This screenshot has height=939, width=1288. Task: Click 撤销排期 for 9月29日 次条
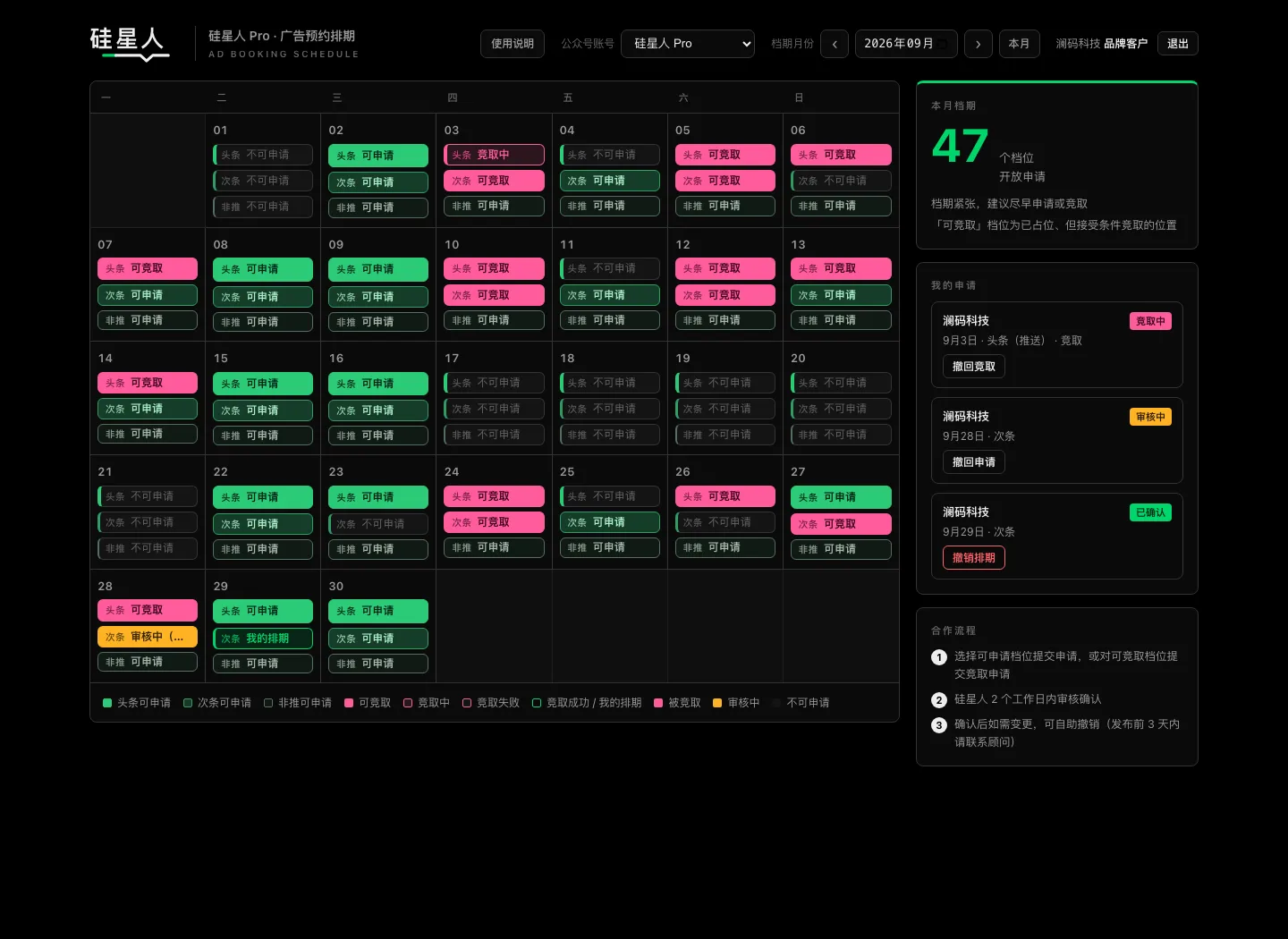coord(974,558)
